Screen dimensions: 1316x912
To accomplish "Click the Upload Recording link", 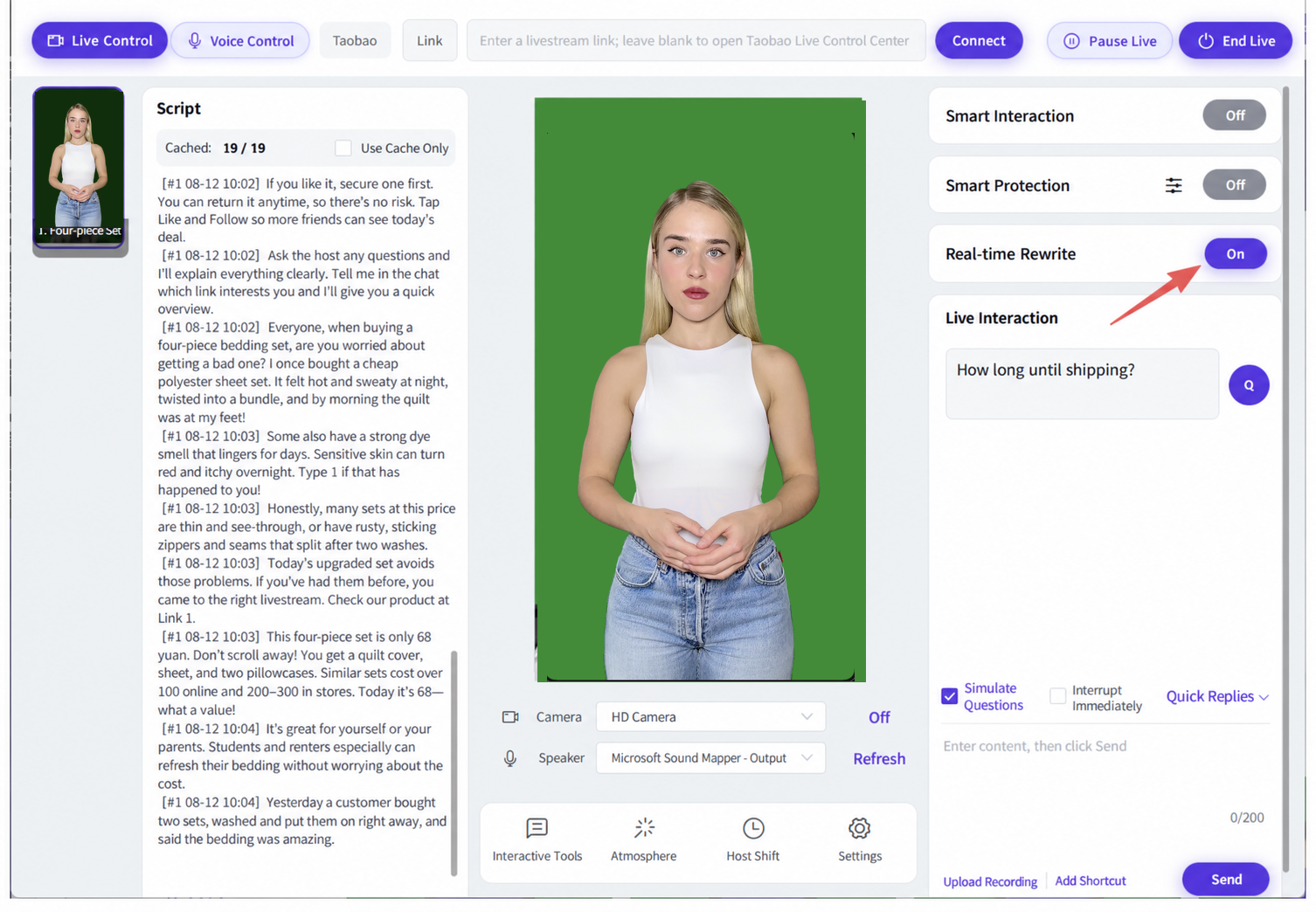I will [x=990, y=881].
